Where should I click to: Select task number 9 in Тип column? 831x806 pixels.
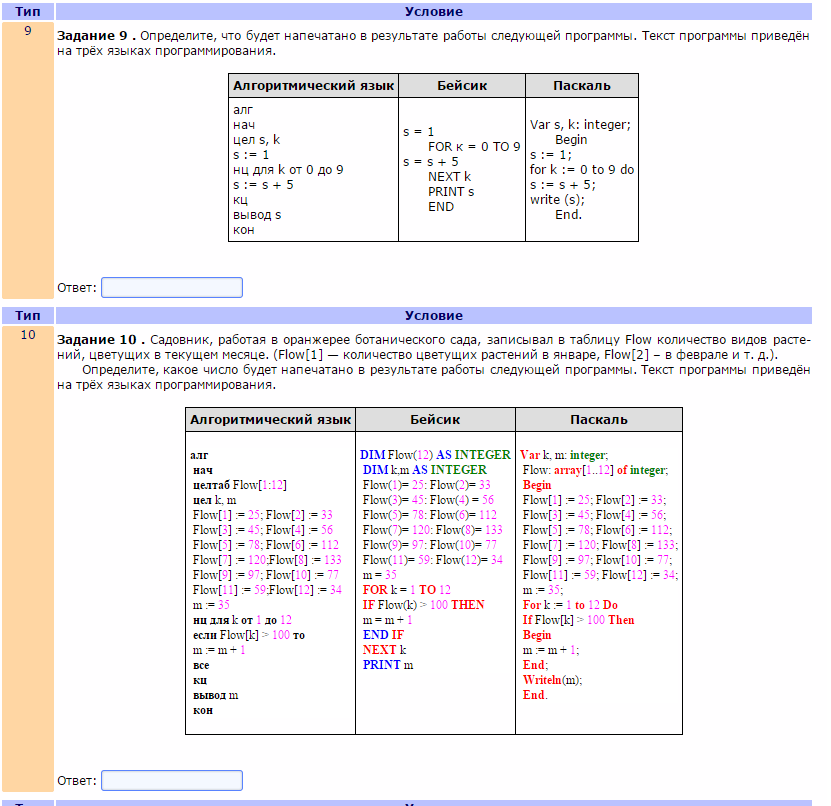point(28,31)
